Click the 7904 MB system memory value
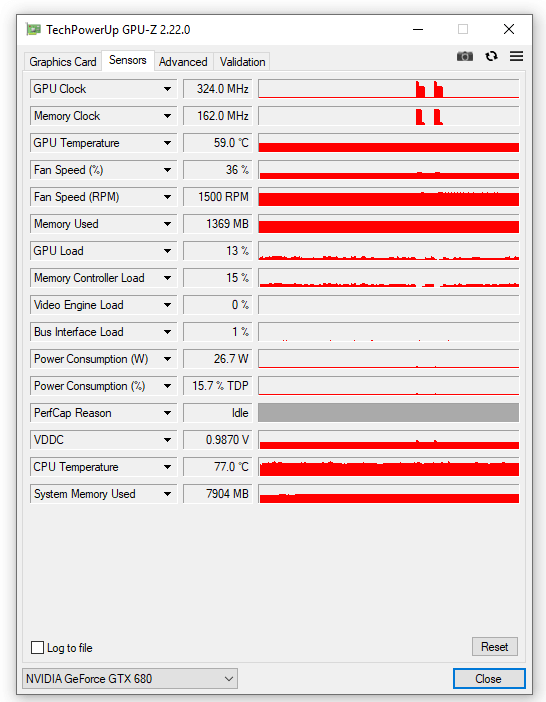Image resolution: width=546 pixels, height=702 pixels. 218,494
